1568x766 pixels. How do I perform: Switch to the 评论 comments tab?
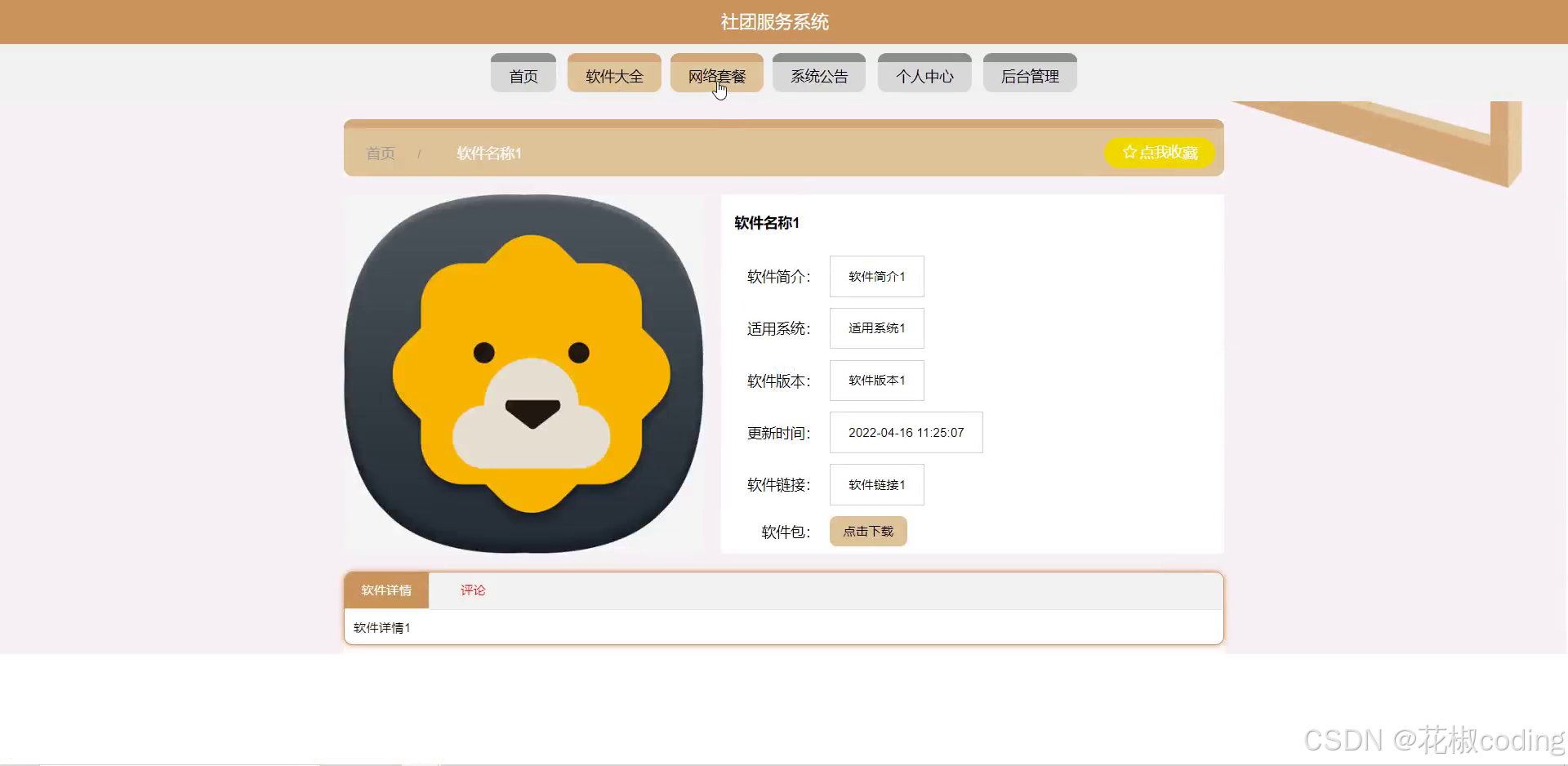(x=473, y=590)
